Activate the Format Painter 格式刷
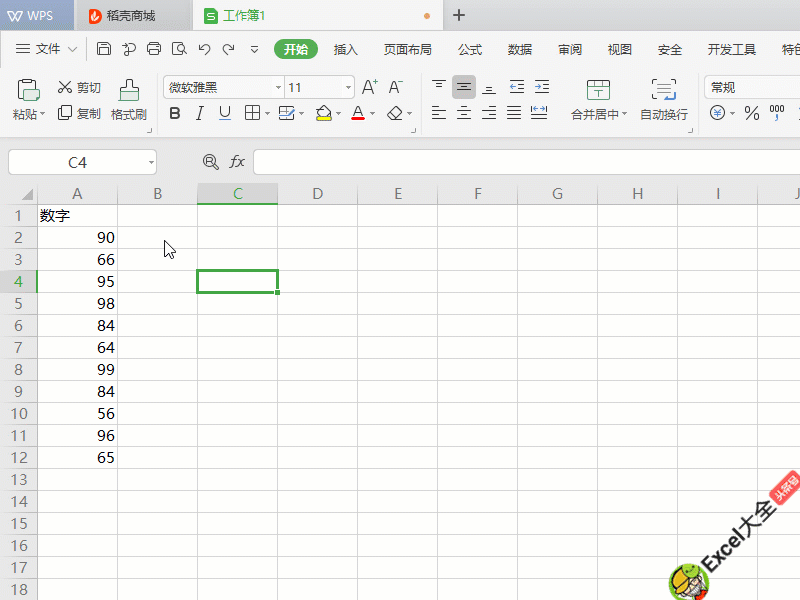This screenshot has width=800, height=600. pos(129,100)
